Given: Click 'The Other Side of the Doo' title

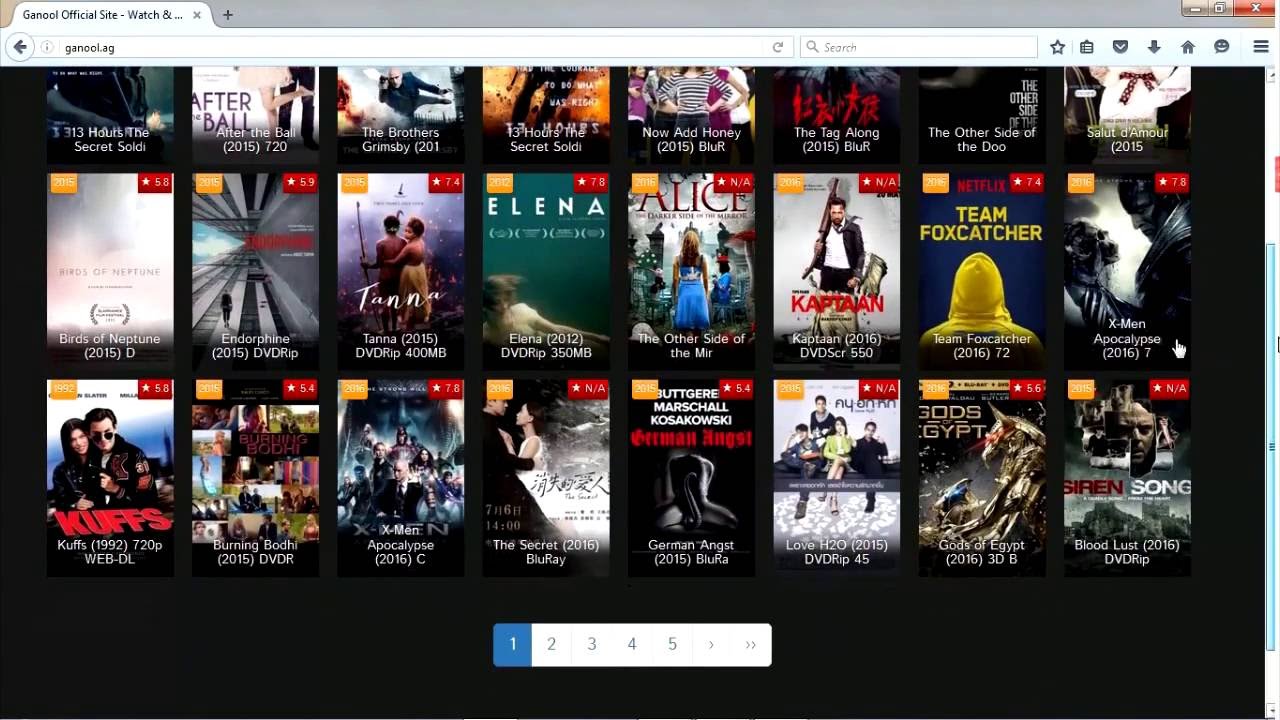Looking at the screenshot, I should pos(982,139).
